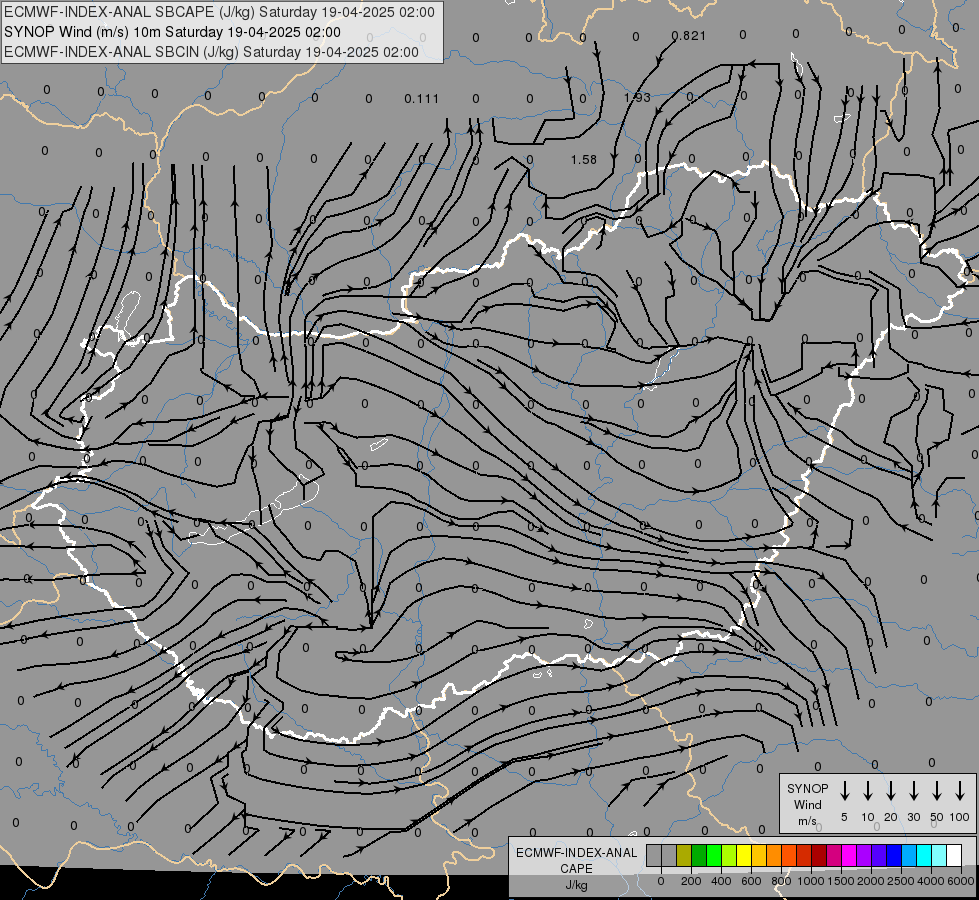Click the amber swatch right of 600

(x=759, y=855)
